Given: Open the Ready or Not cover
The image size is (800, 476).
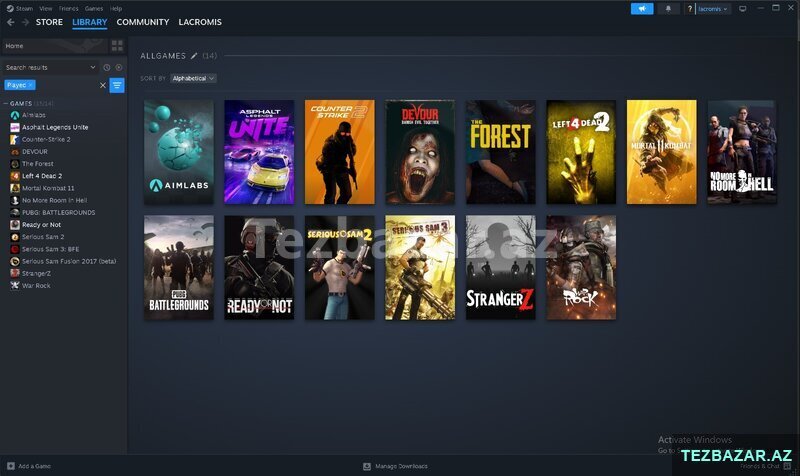Looking at the screenshot, I should pos(259,268).
